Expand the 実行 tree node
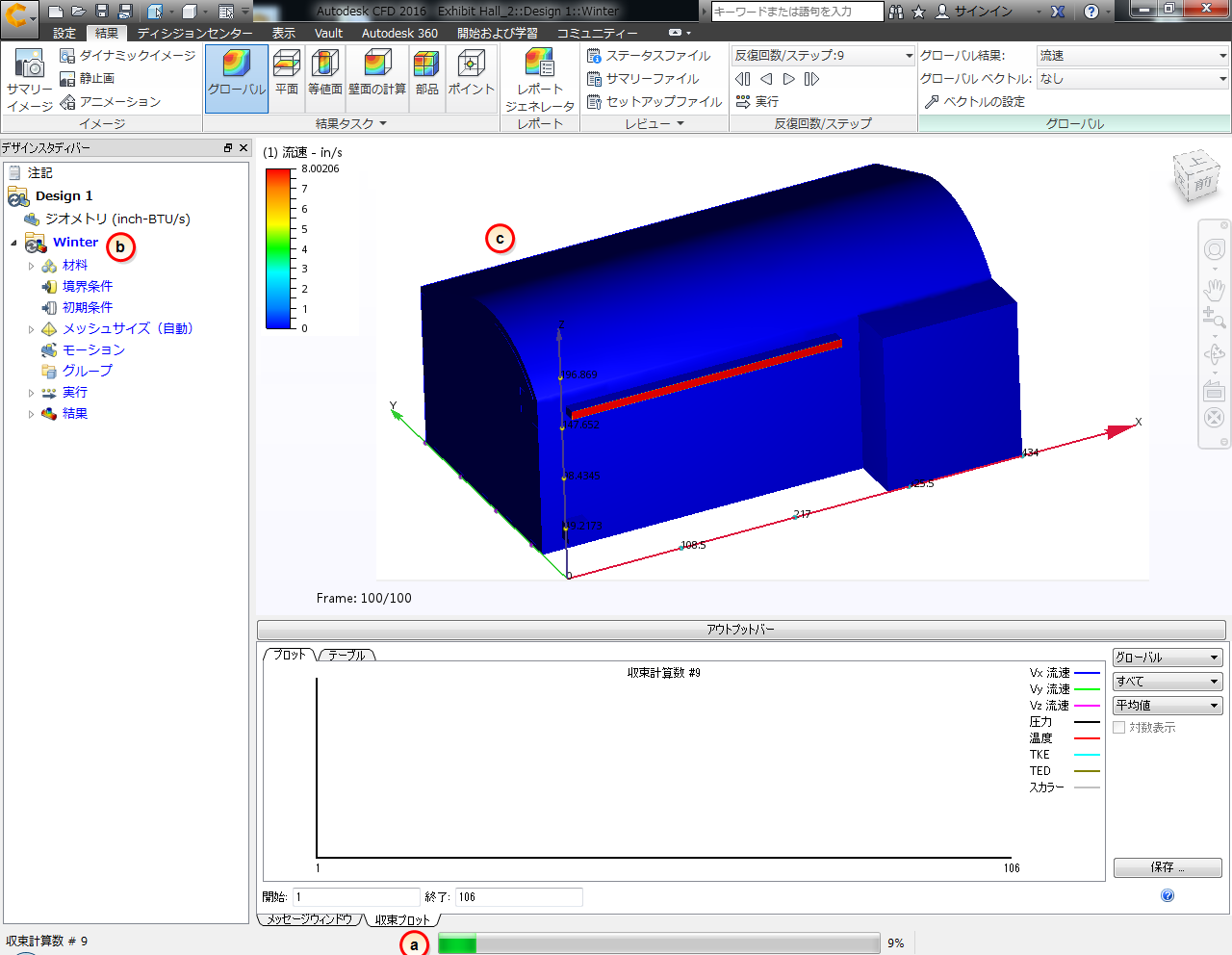1232x955 pixels. tap(31, 393)
